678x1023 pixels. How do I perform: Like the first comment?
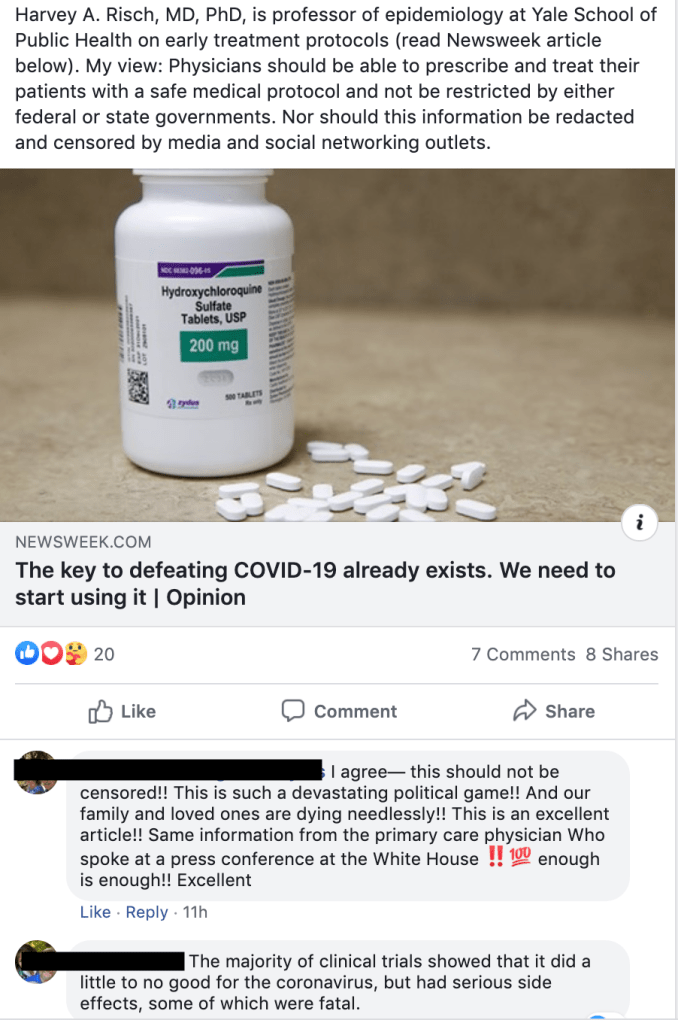(x=95, y=912)
